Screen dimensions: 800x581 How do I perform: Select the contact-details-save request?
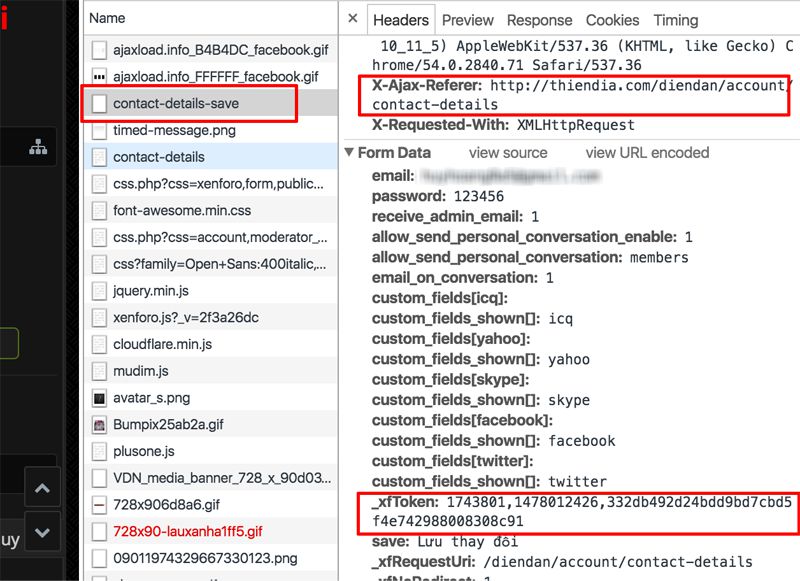176,103
